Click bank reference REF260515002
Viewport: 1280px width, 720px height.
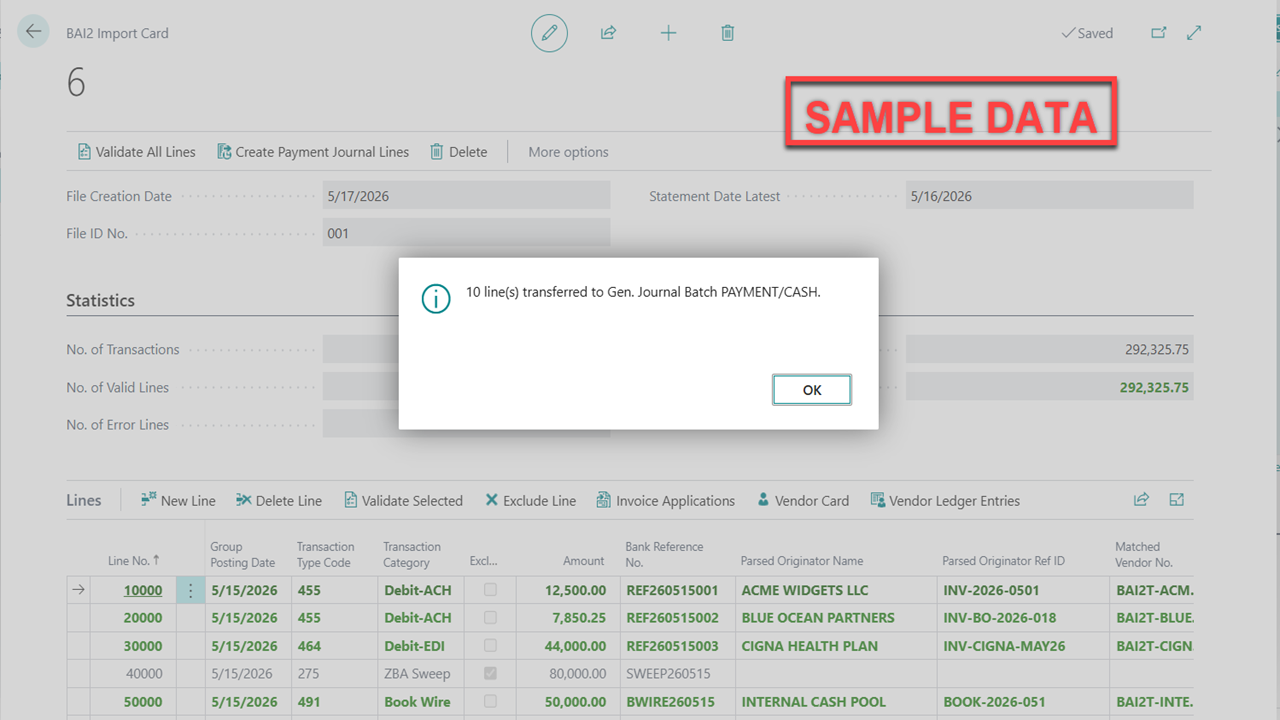(672, 618)
